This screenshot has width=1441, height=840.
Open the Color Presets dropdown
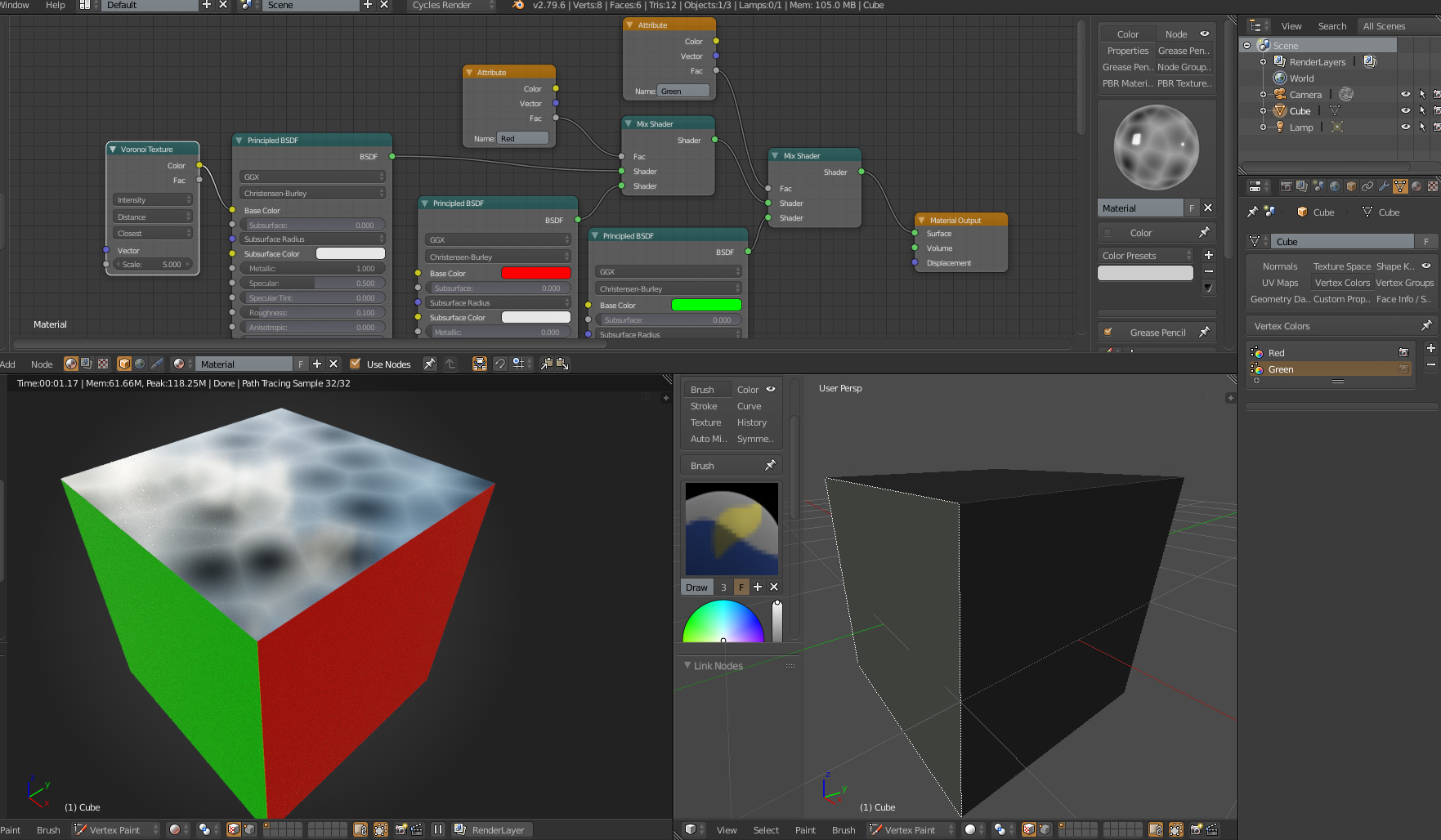[x=1145, y=256]
